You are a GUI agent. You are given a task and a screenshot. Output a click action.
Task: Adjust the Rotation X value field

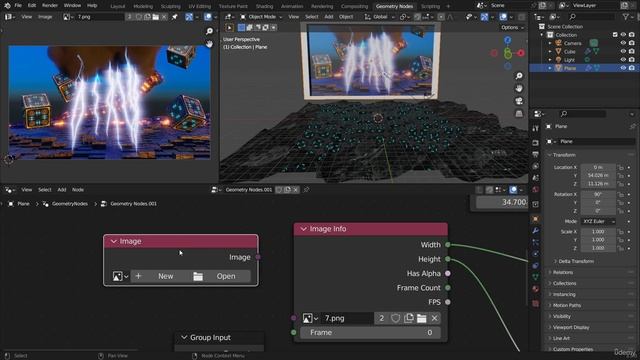tap(598, 194)
